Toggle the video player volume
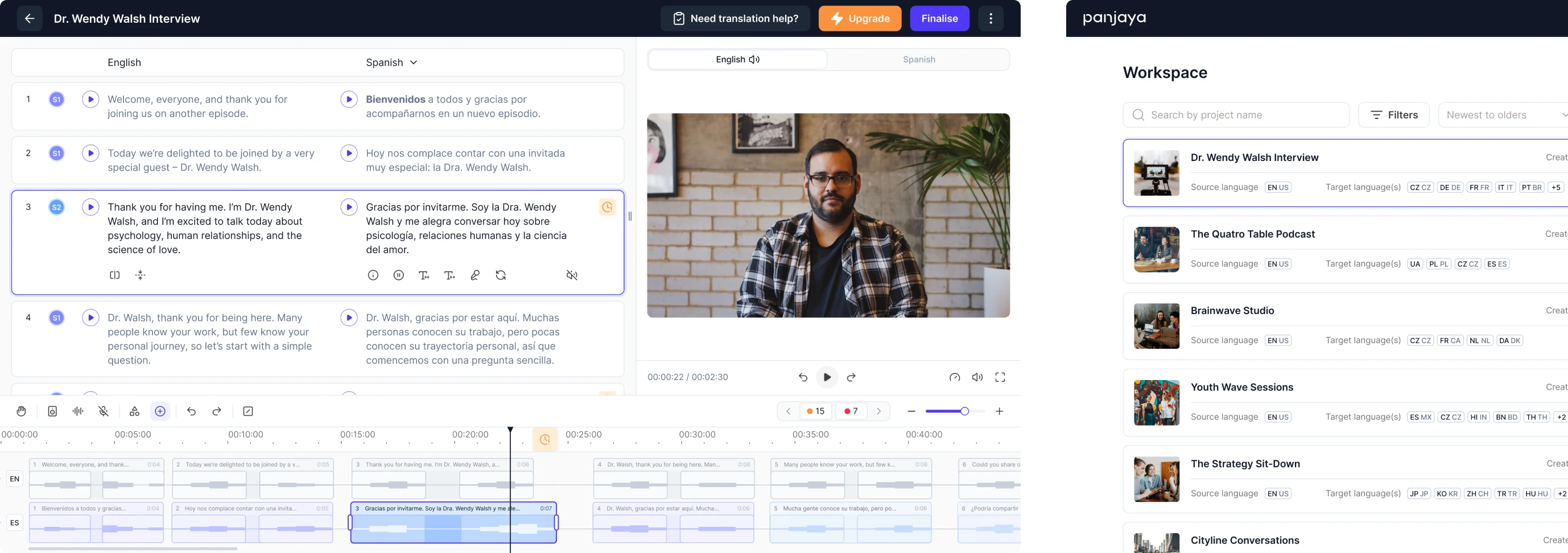The width and height of the screenshot is (1568, 553). click(x=977, y=377)
